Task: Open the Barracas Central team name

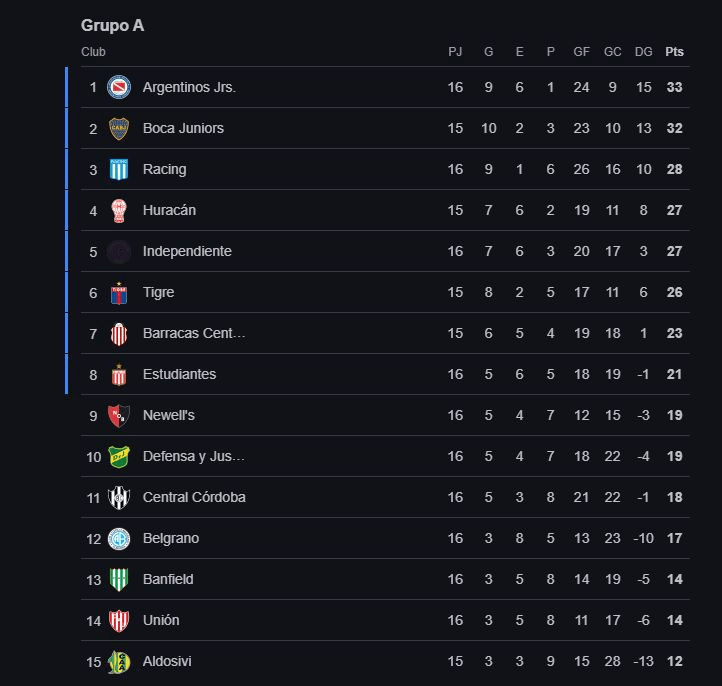Action: click(x=194, y=333)
